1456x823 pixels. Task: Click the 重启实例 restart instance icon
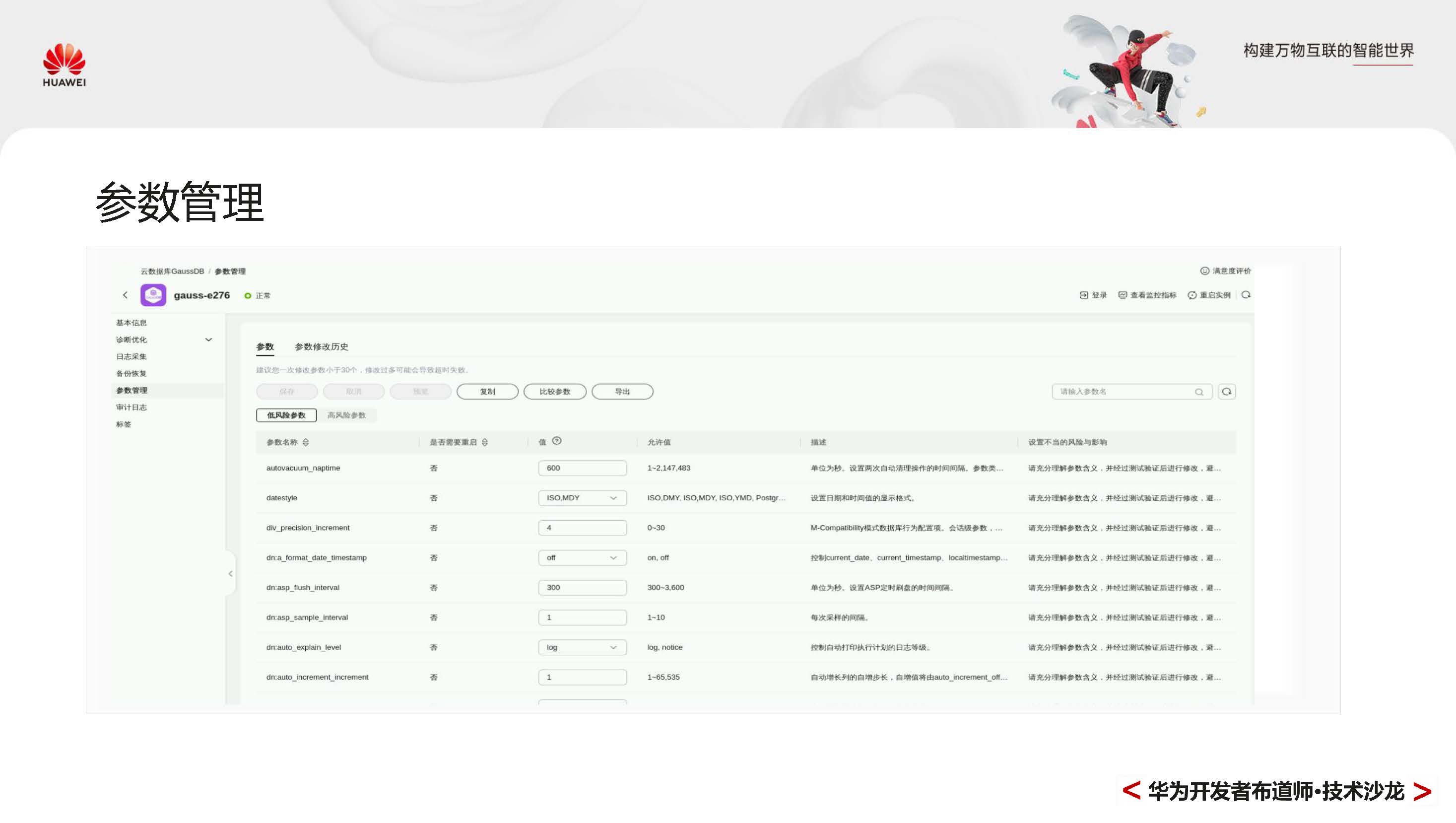(1192, 295)
